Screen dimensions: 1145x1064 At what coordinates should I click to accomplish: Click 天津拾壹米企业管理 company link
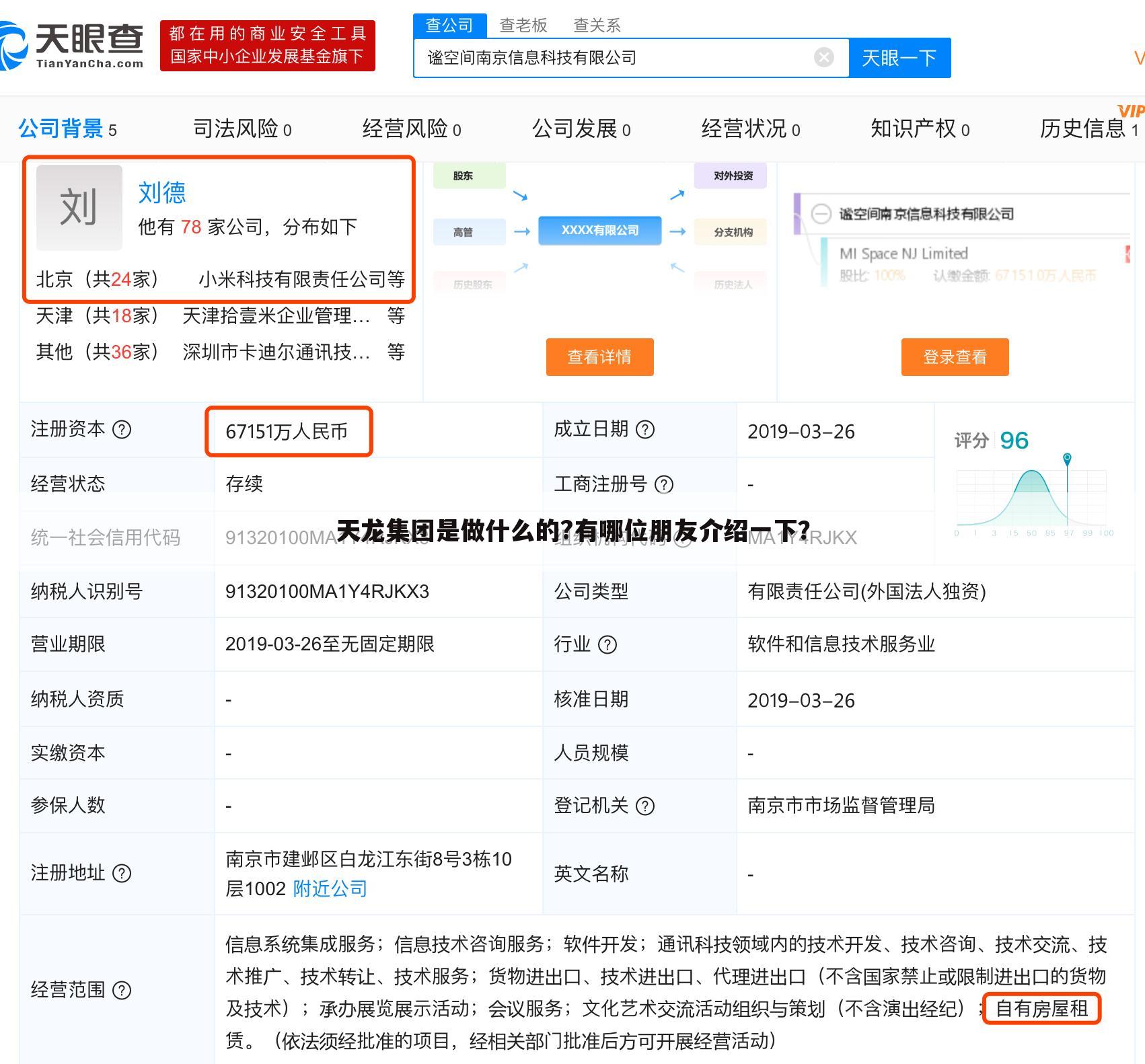[x=276, y=315]
